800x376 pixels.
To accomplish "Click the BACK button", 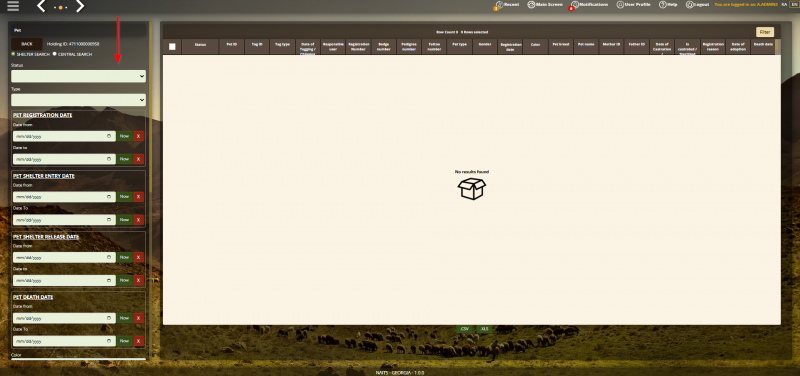I will [27, 44].
